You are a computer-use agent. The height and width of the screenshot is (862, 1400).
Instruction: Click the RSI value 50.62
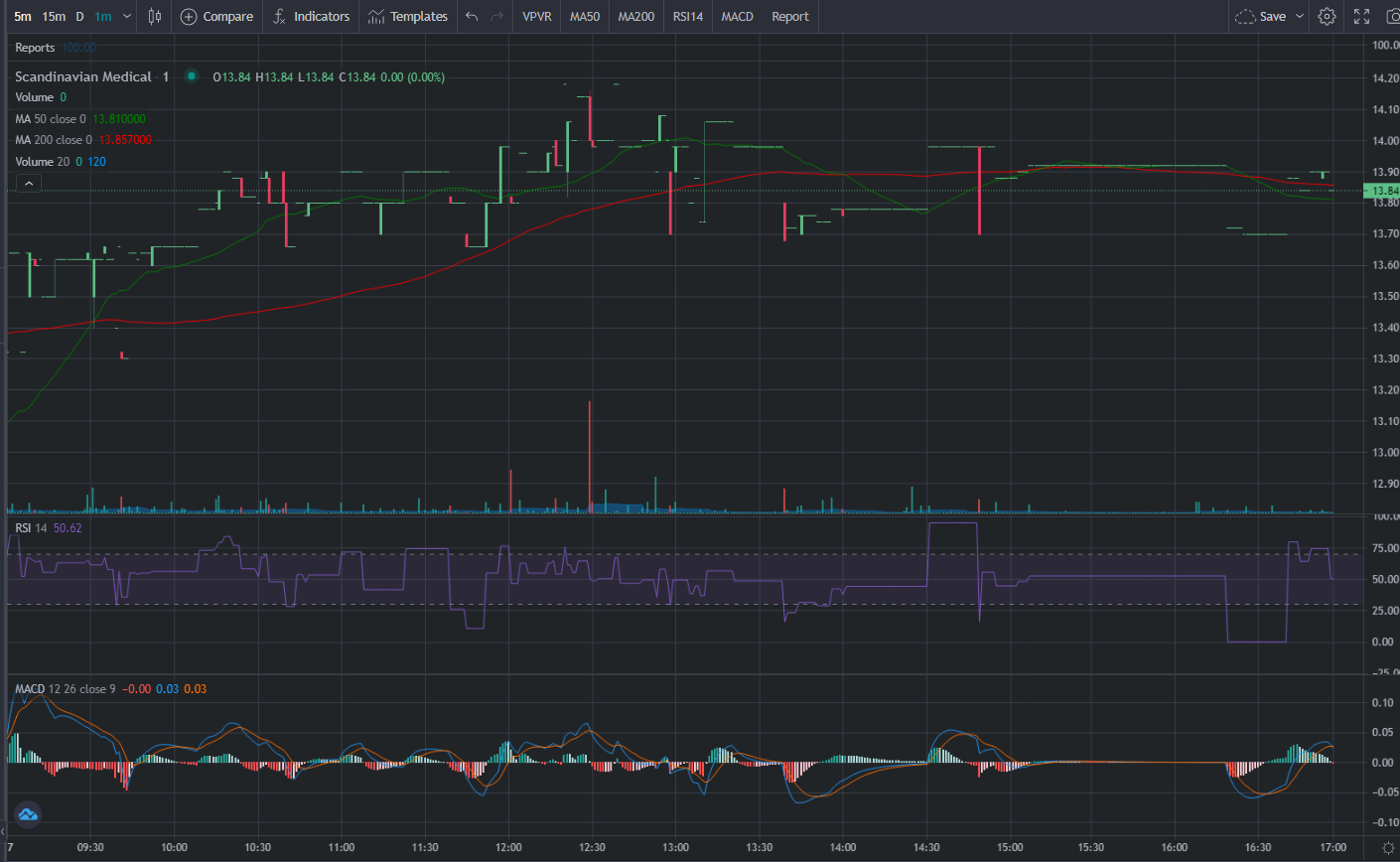[x=68, y=528]
